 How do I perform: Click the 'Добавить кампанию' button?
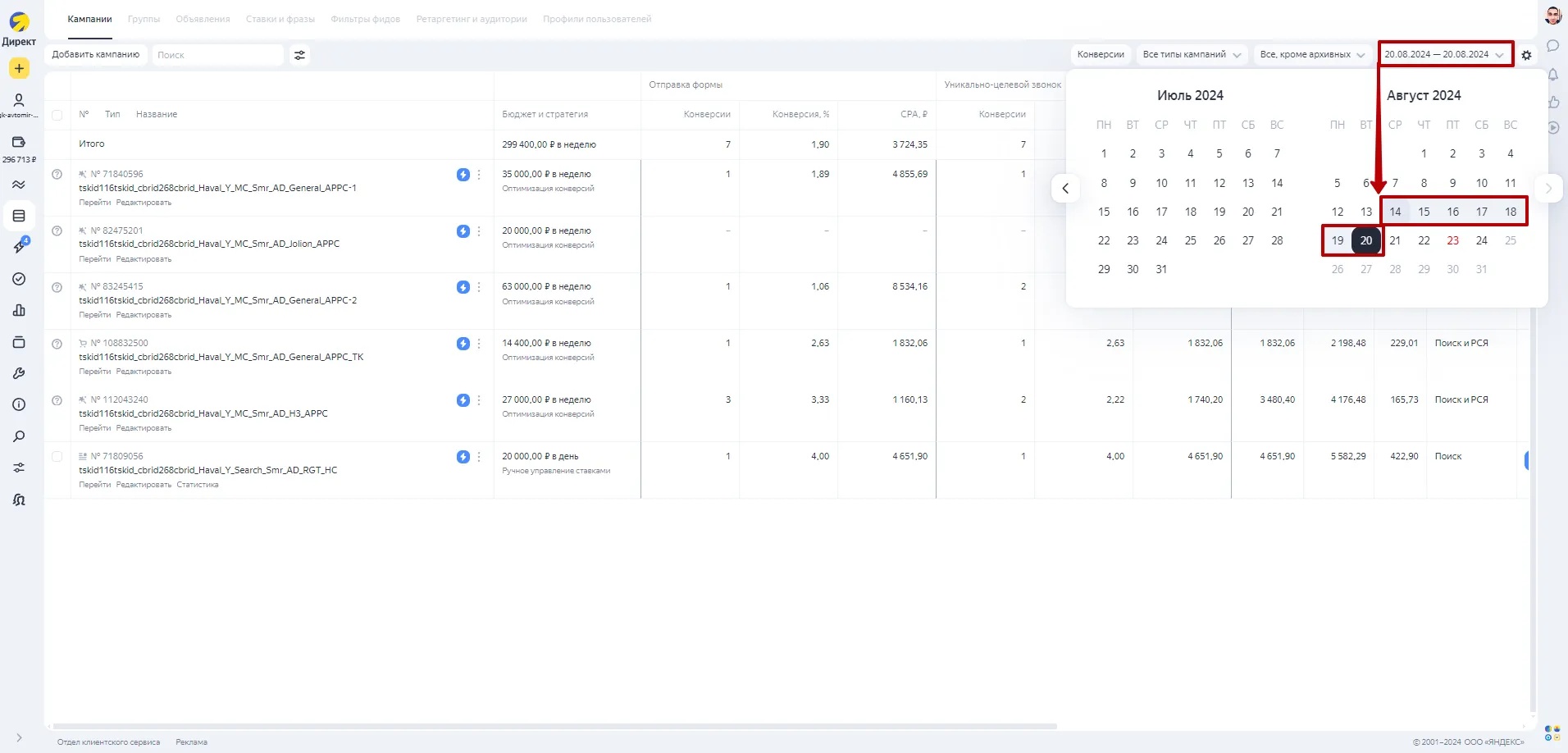click(96, 55)
